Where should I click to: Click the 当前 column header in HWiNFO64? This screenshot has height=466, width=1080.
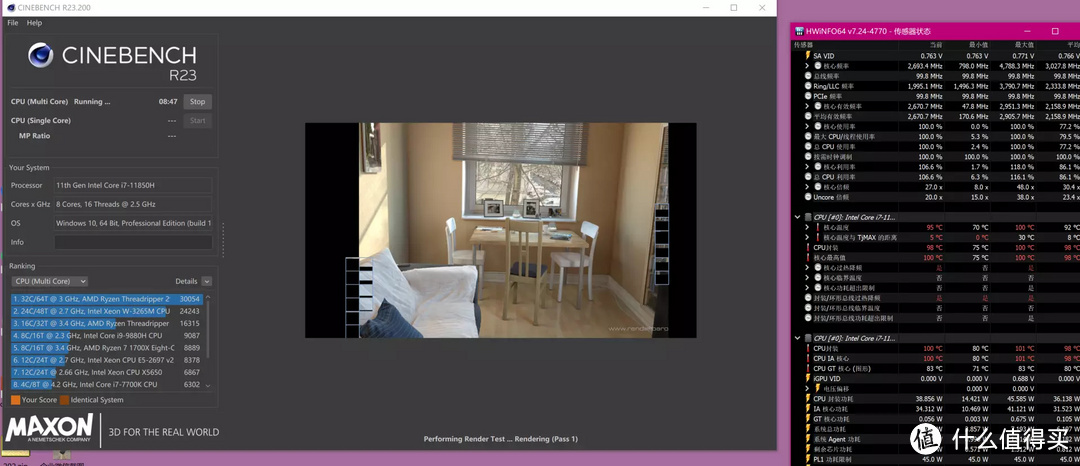coord(935,45)
